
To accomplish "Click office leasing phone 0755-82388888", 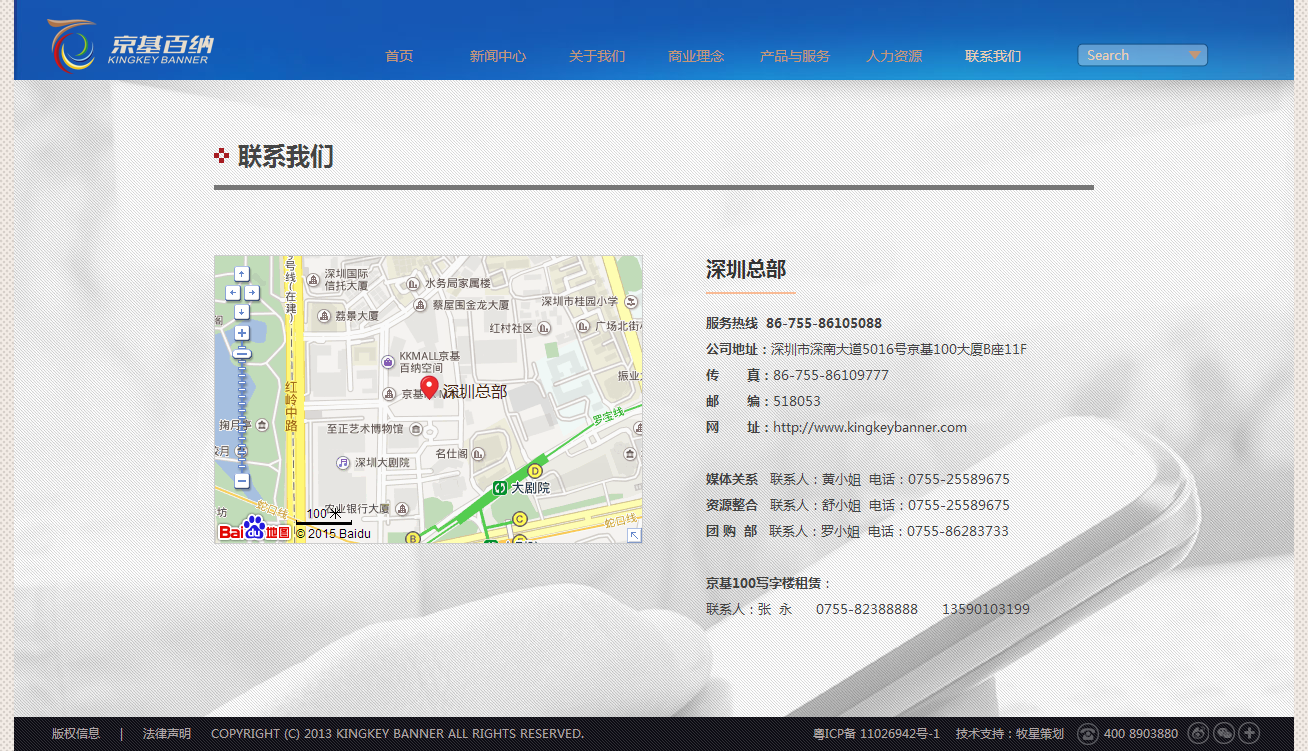I will pyautogui.click(x=867, y=610).
